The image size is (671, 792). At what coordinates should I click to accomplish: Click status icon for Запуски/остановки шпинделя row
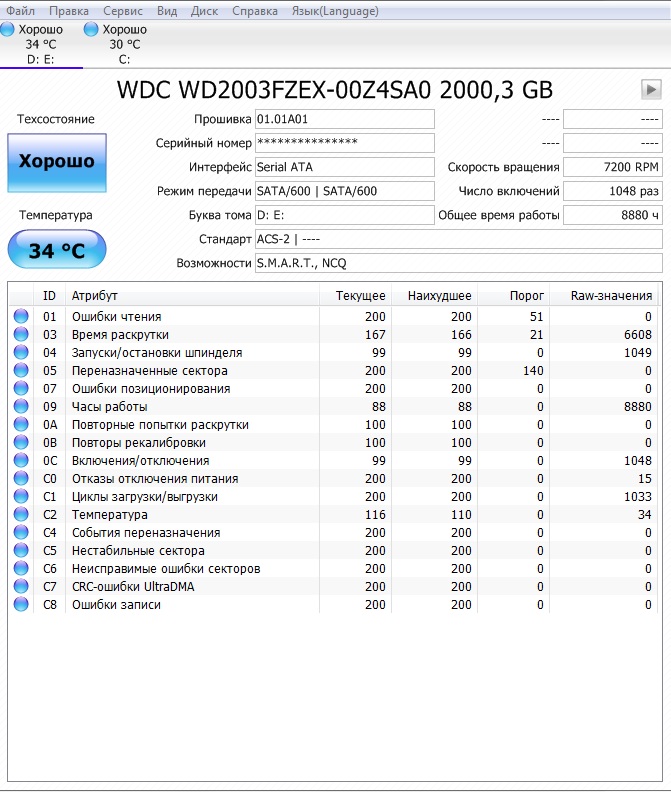[21, 352]
